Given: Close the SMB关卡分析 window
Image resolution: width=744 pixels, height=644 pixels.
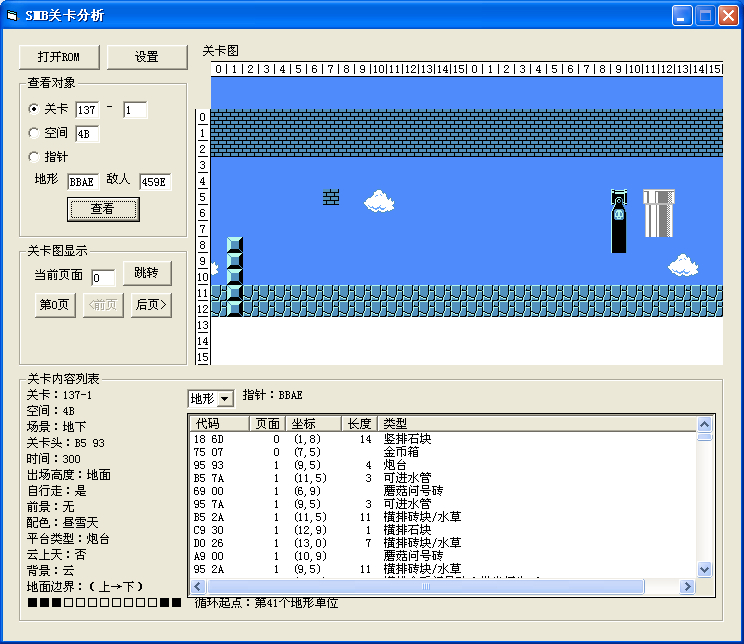Looking at the screenshot, I should pyautogui.click(x=728, y=16).
